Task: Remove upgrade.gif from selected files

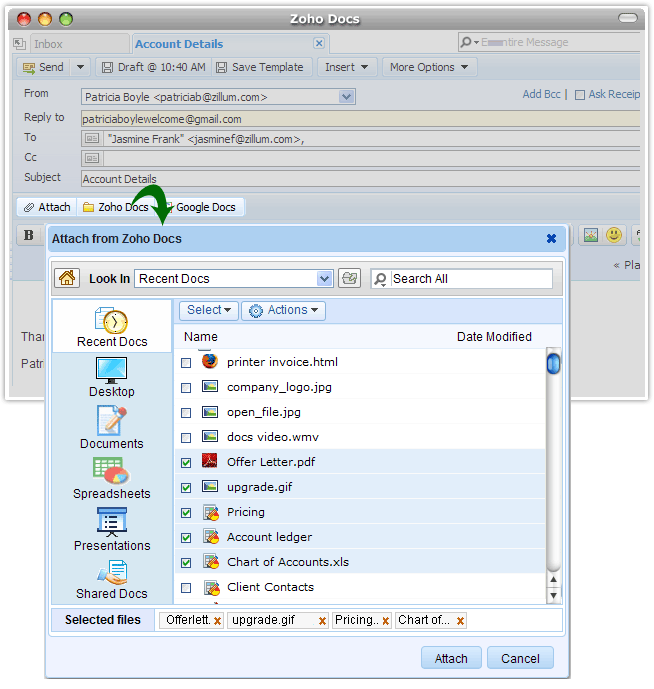Action: pos(322,621)
